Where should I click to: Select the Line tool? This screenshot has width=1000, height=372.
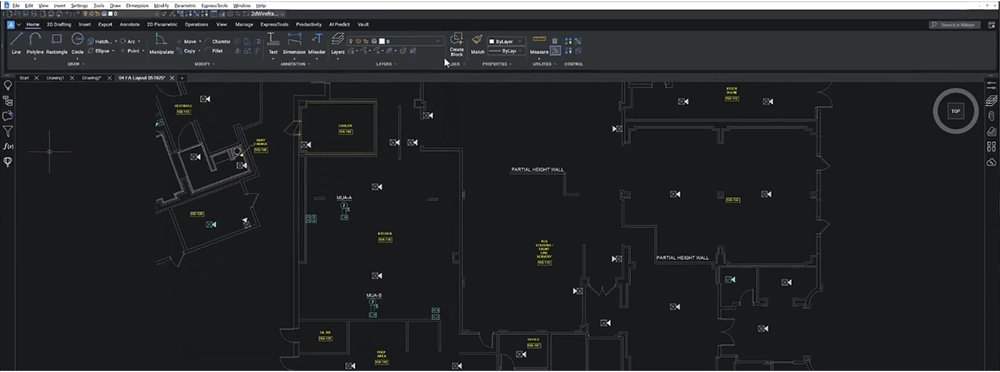pos(16,43)
